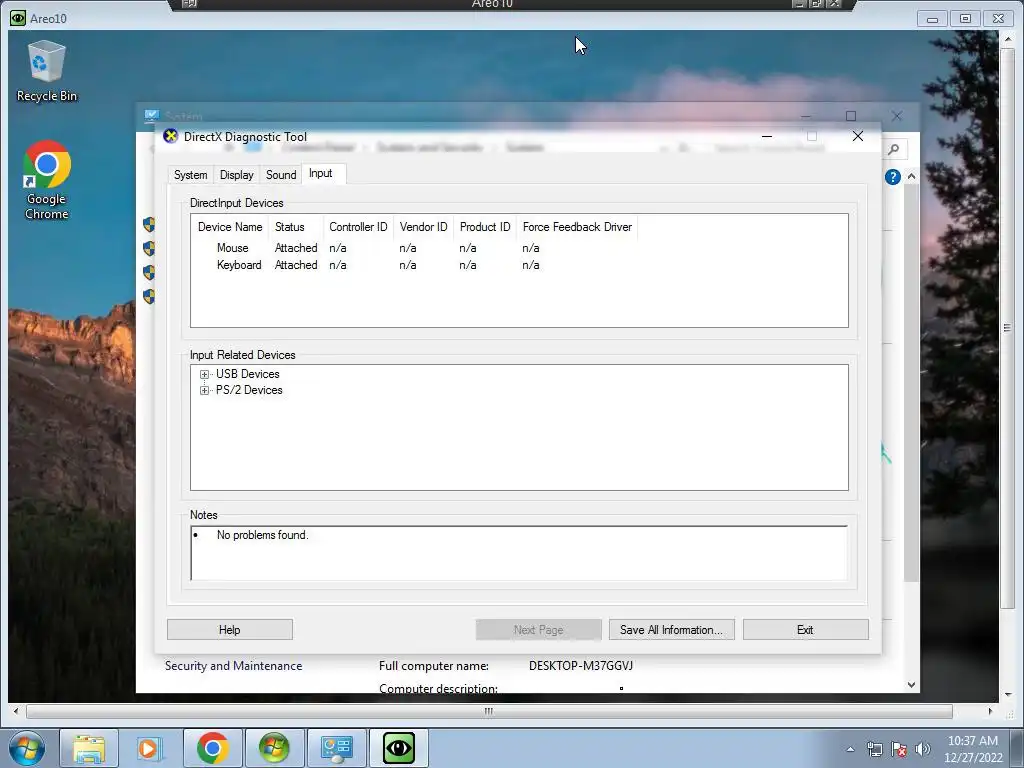Click Save All Information button
The width and height of the screenshot is (1024, 768).
(671, 630)
